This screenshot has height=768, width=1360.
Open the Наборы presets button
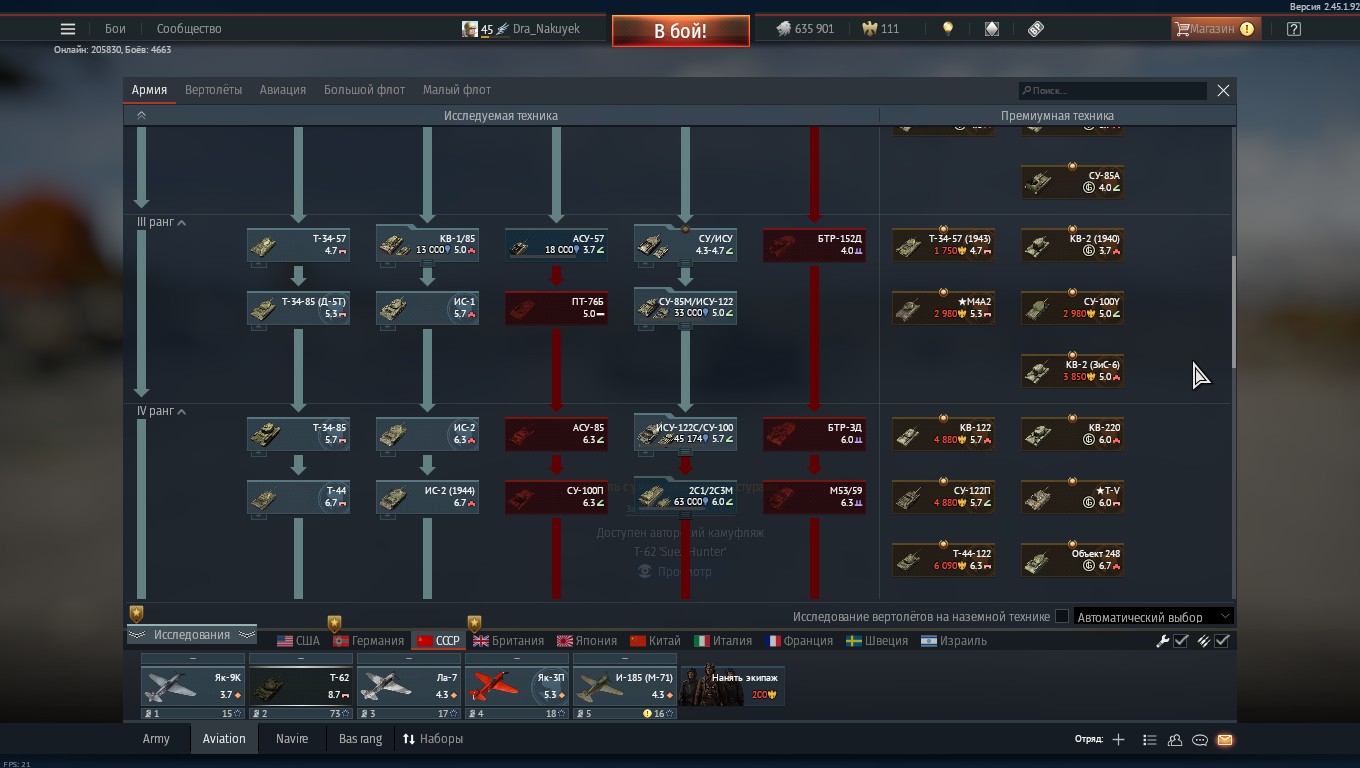tap(433, 739)
